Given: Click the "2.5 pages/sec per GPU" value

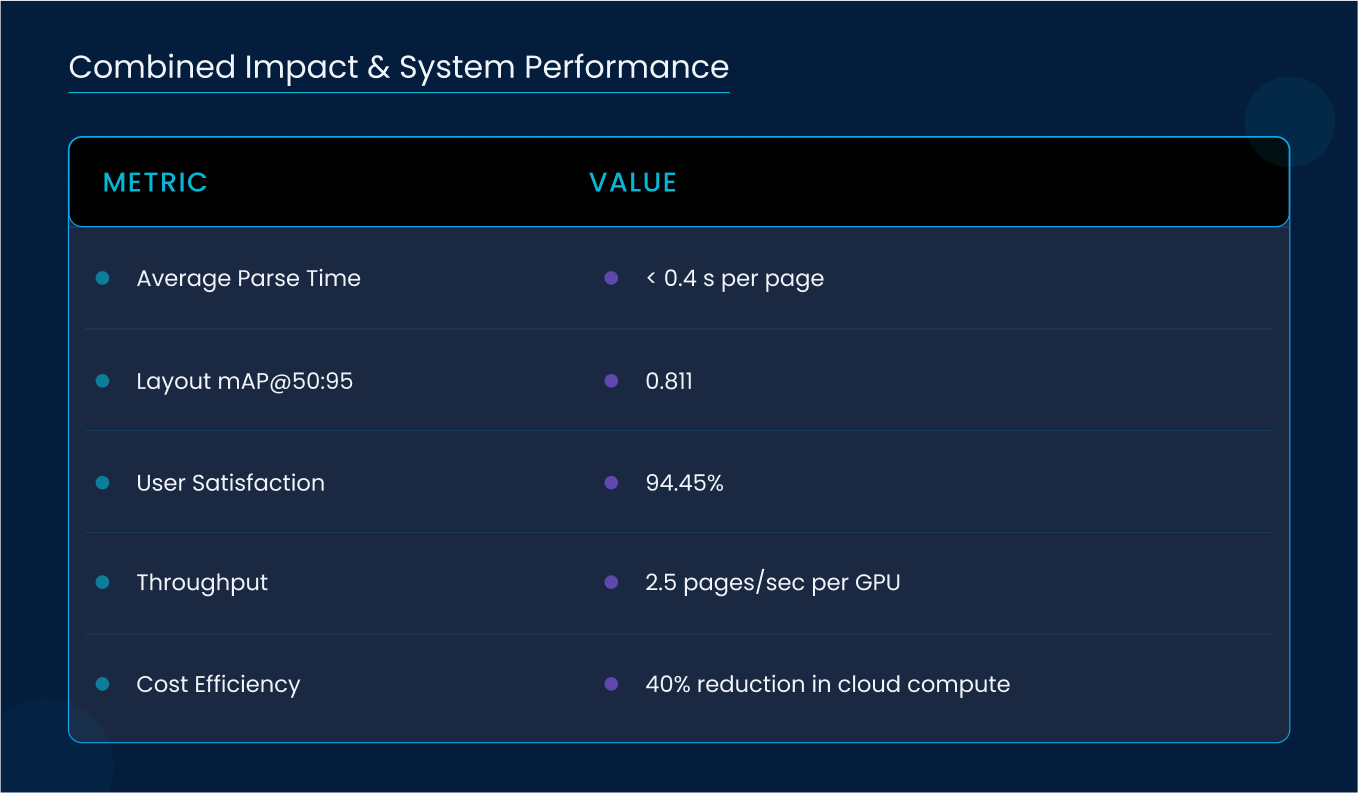Looking at the screenshot, I should point(773,582).
